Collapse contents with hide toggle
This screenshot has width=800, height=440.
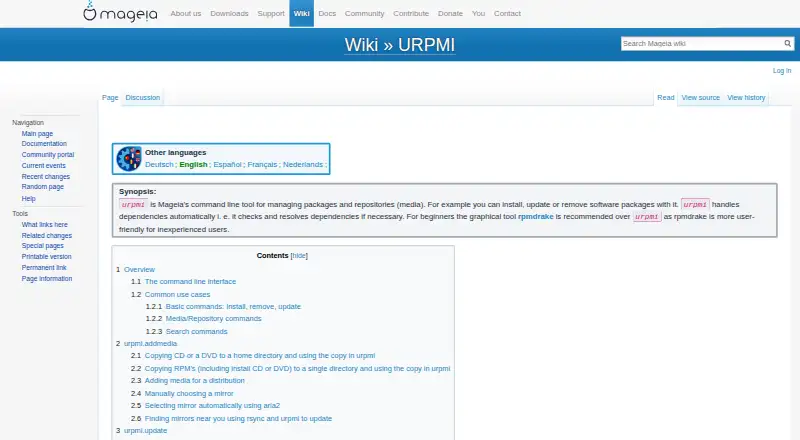299,256
